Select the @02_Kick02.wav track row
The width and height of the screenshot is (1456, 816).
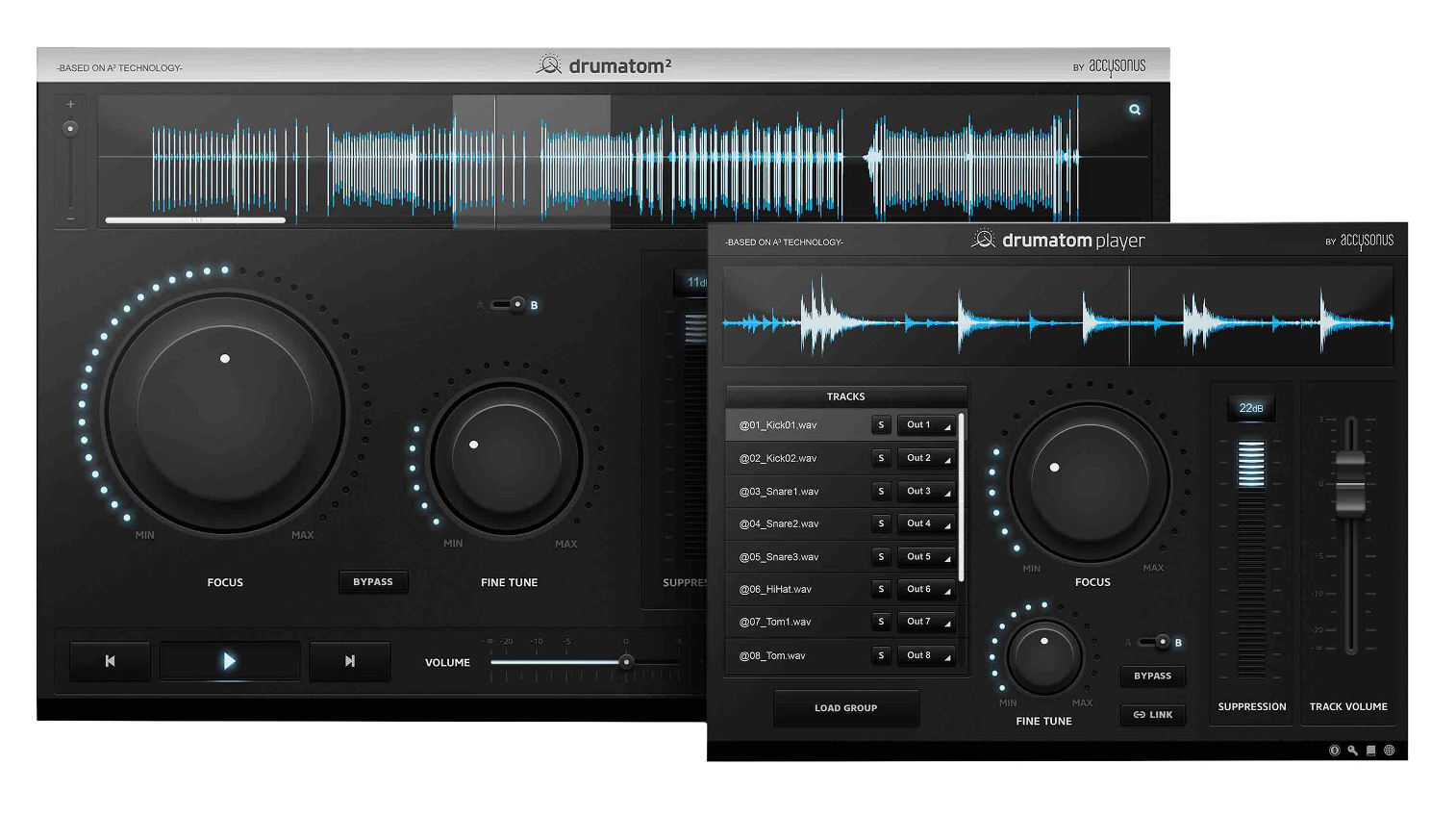(841, 459)
